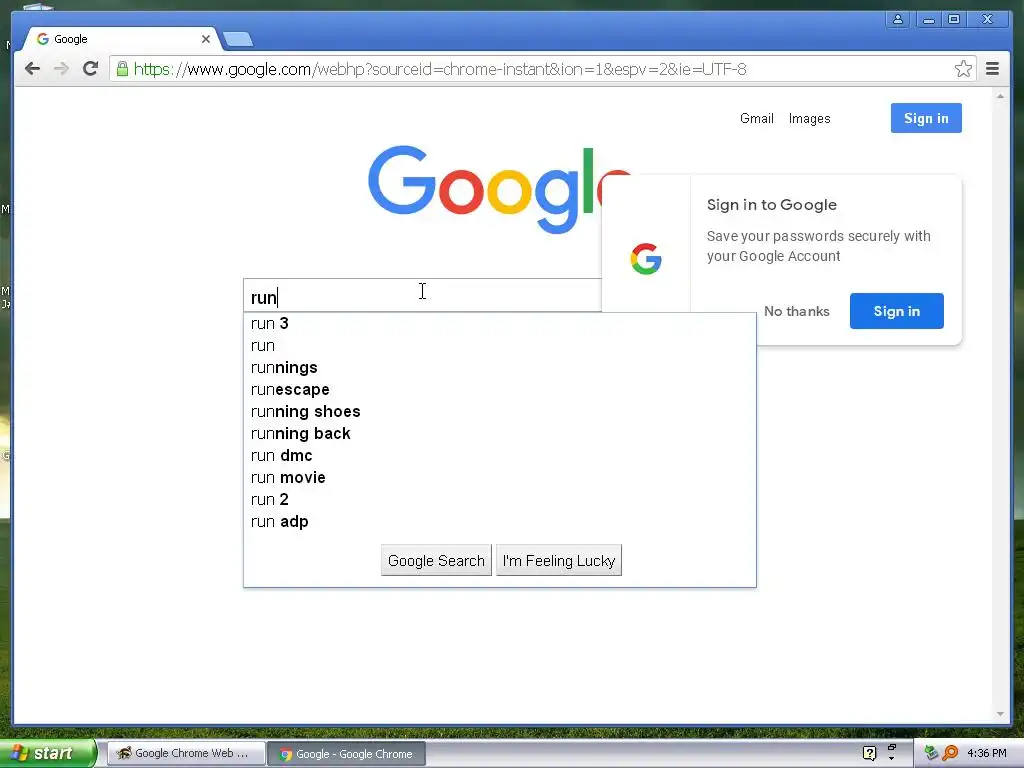Open the Windows start button
Screen dimensions: 1024x768
[x=47, y=753]
